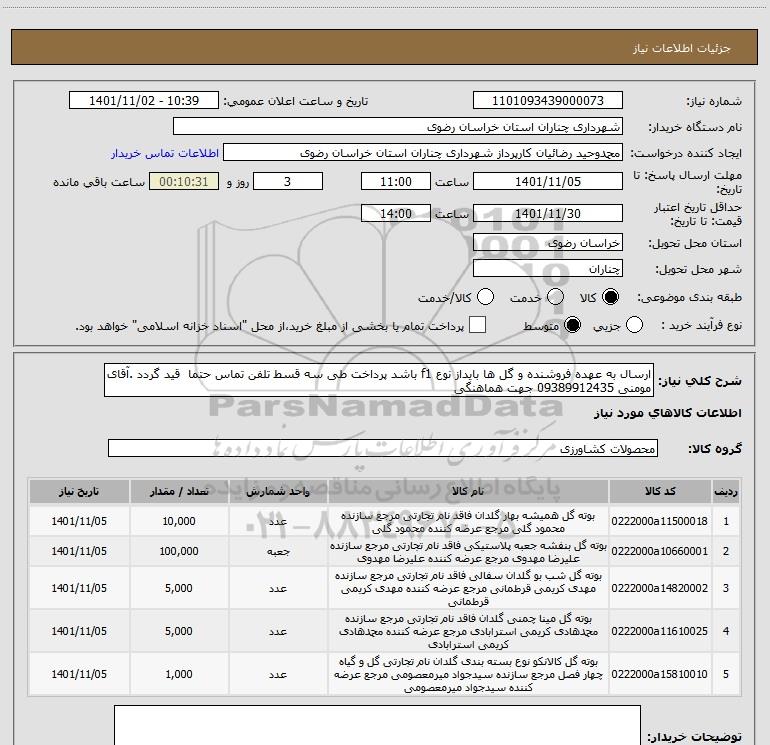
Task: Click the delivery city field چناران
Action: (548, 269)
